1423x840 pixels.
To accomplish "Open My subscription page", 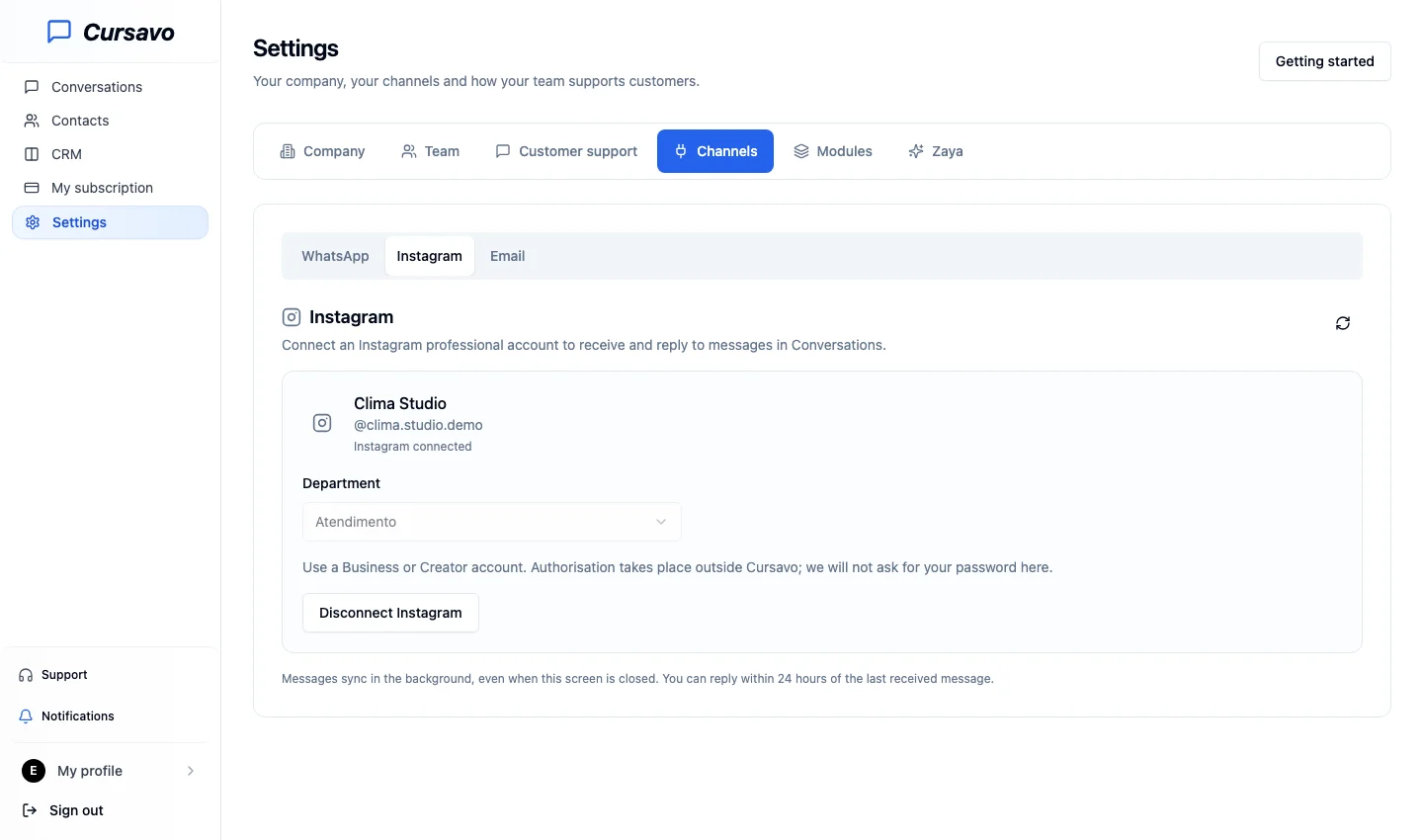I will (110, 188).
